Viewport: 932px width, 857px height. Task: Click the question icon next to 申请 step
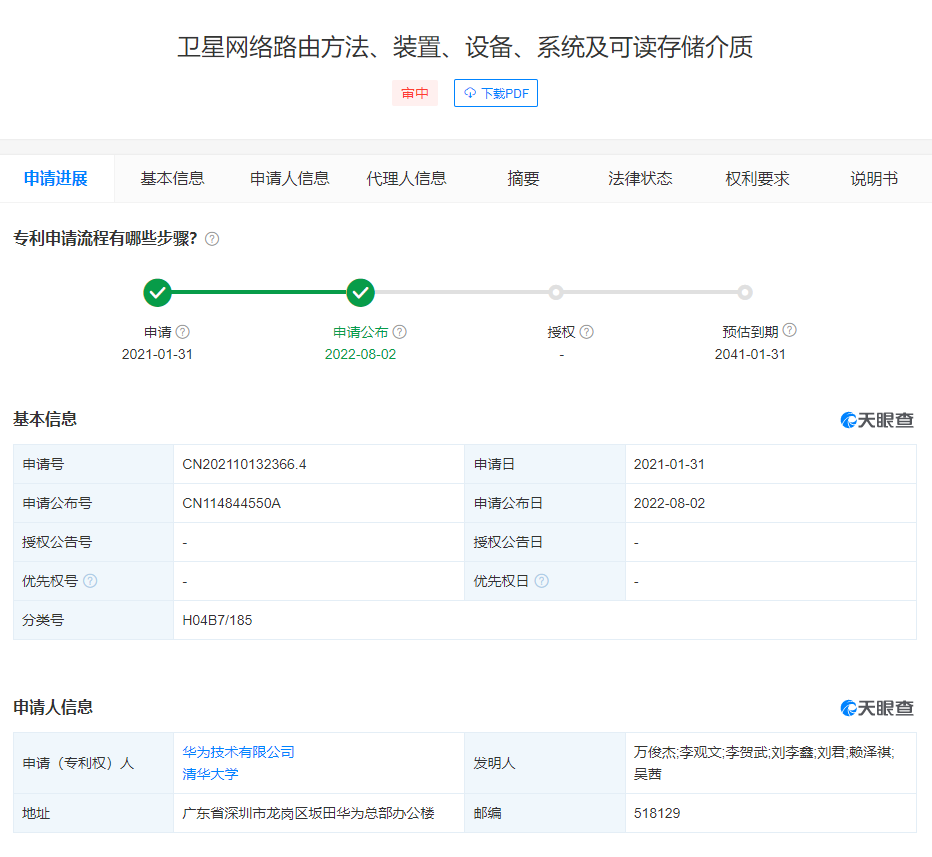[x=182, y=332]
